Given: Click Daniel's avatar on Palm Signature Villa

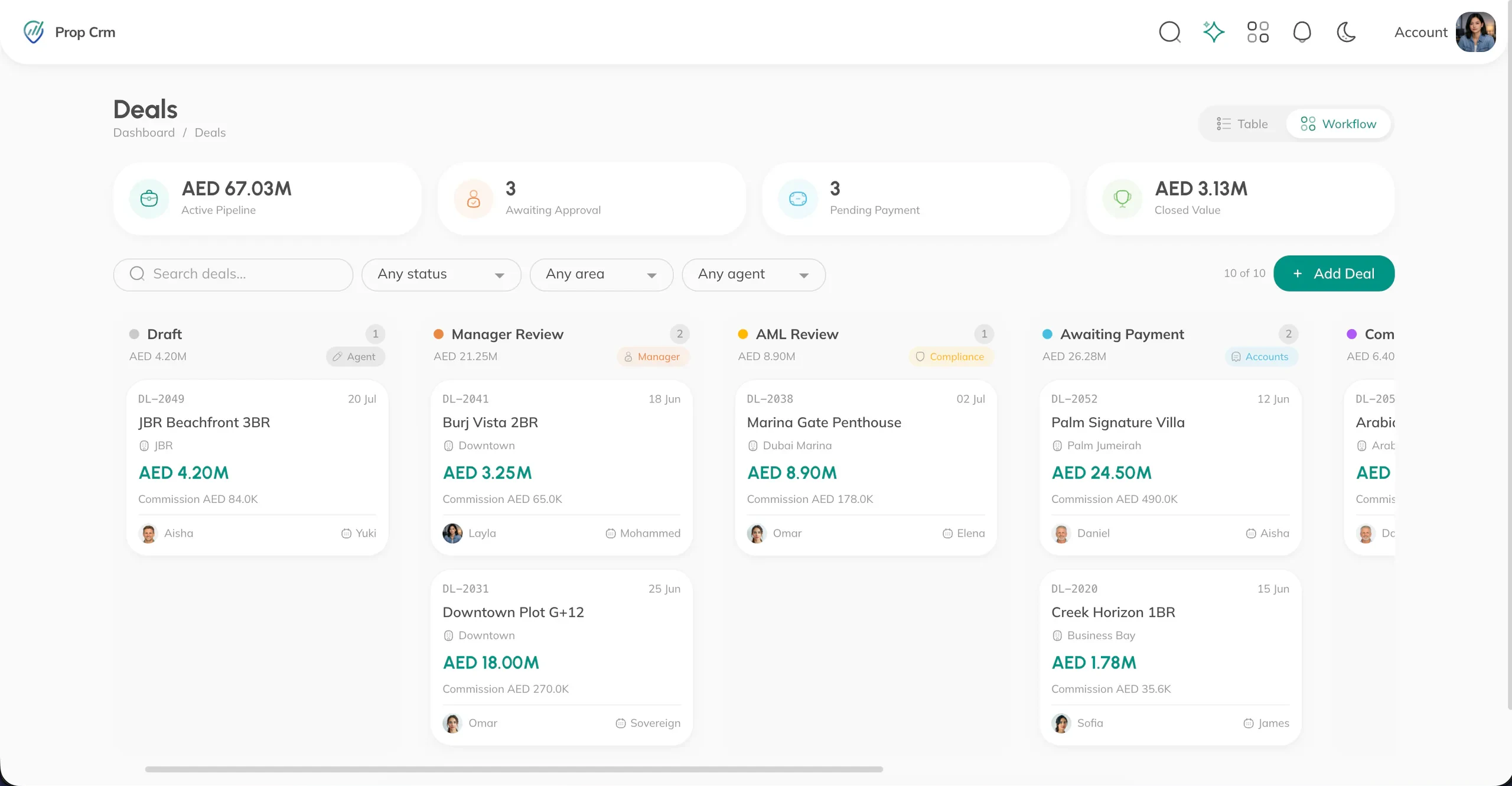Looking at the screenshot, I should click(x=1061, y=534).
